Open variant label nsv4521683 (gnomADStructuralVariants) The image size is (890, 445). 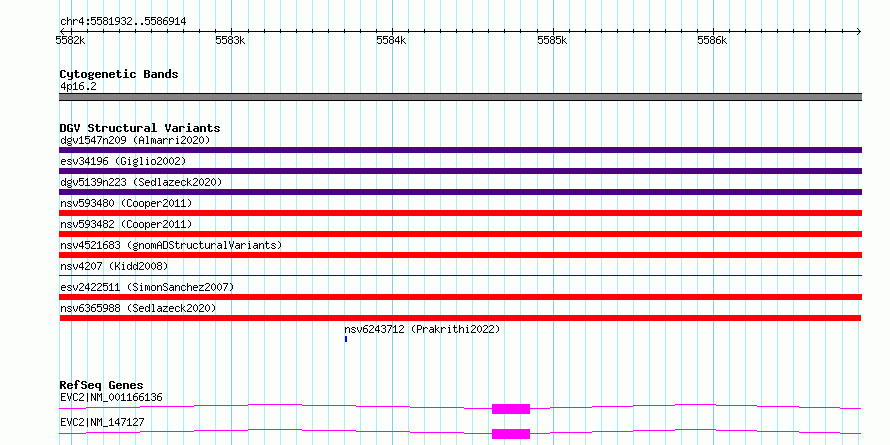pos(171,245)
